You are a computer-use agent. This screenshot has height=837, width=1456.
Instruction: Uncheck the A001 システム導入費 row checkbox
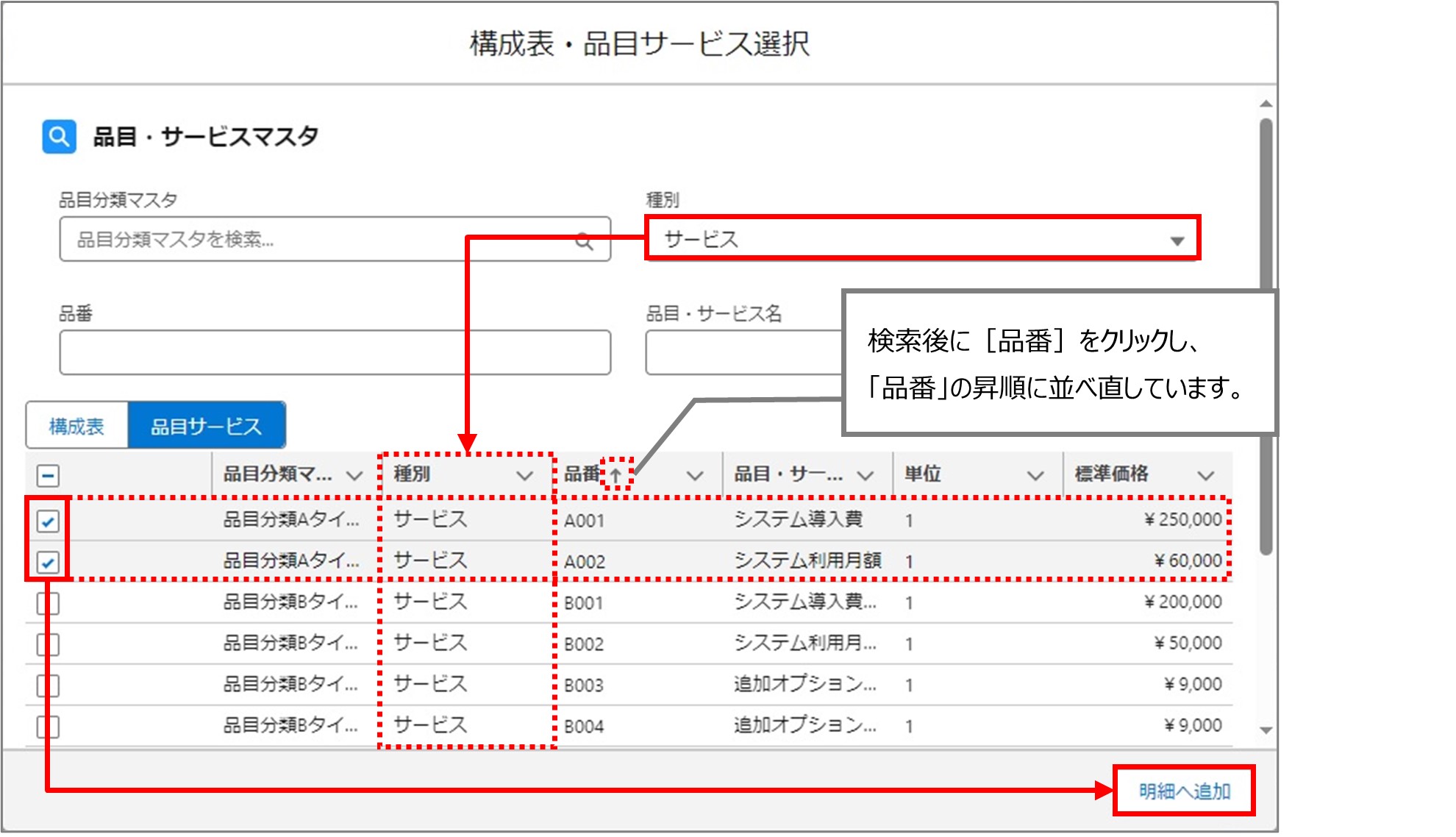coord(49,521)
